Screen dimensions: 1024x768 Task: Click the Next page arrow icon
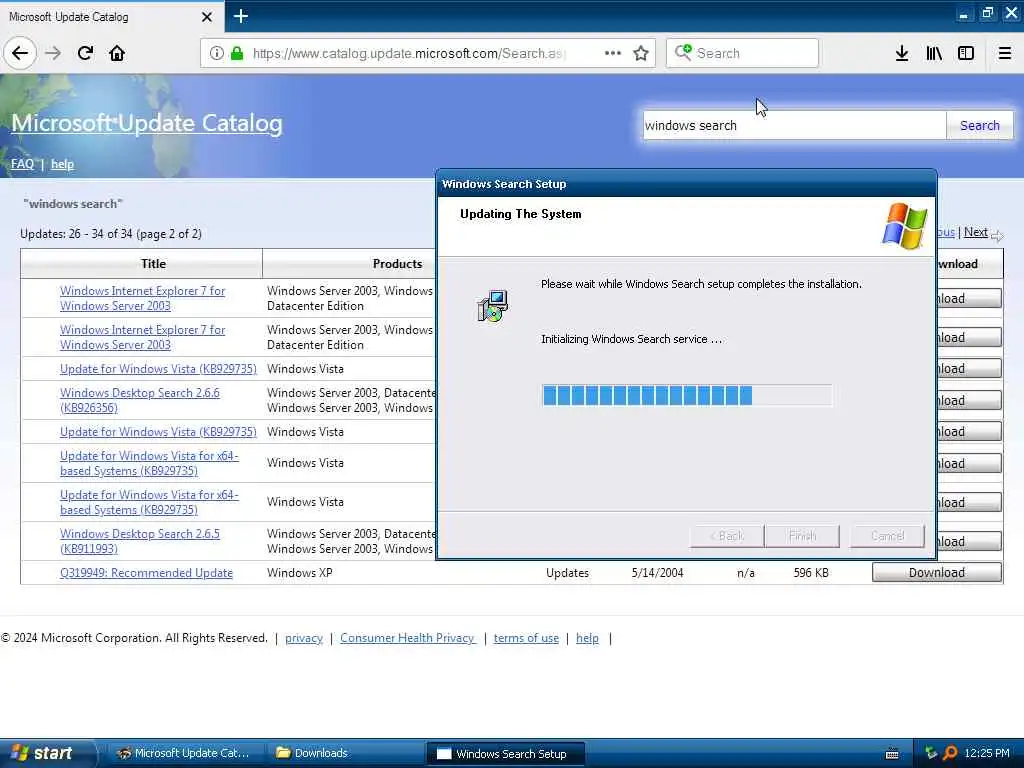pyautogui.click(x=997, y=235)
